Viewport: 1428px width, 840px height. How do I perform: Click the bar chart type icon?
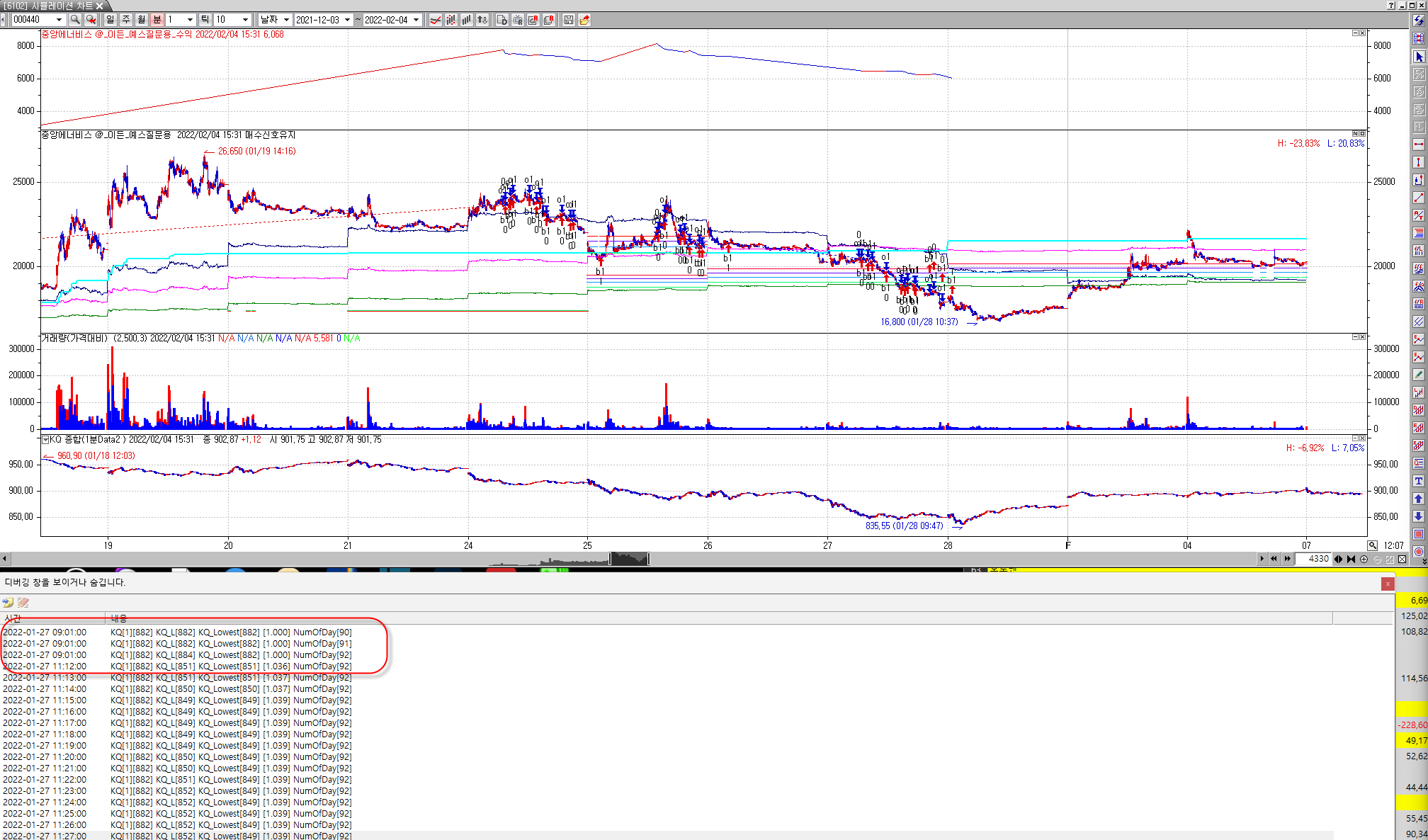point(467,20)
